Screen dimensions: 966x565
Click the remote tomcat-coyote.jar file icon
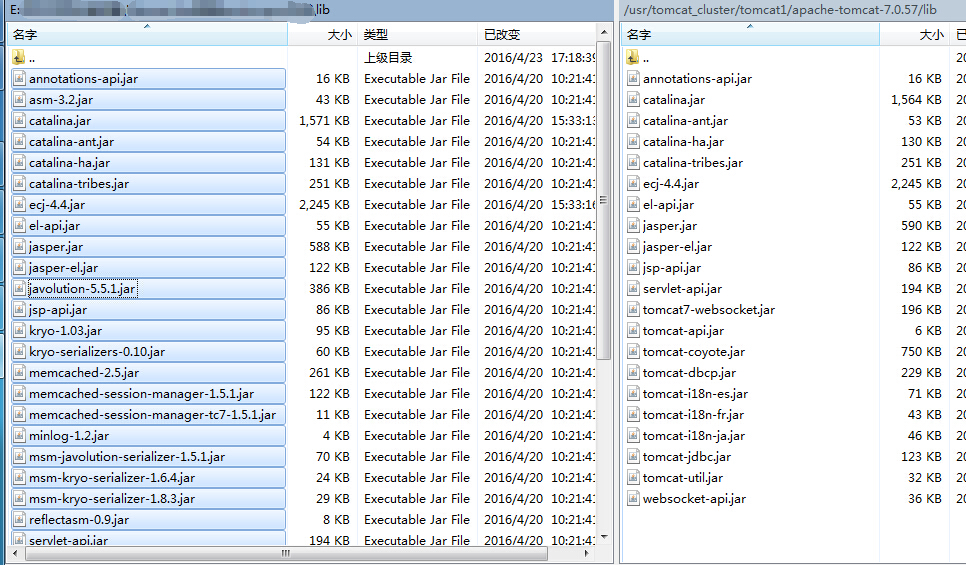(x=633, y=351)
